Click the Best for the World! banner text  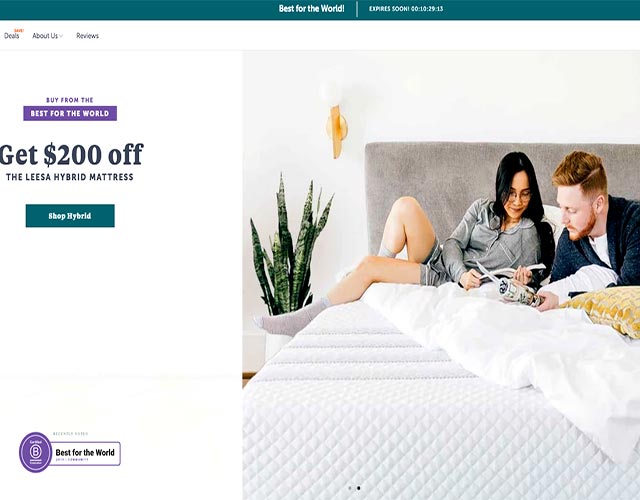[x=311, y=9]
